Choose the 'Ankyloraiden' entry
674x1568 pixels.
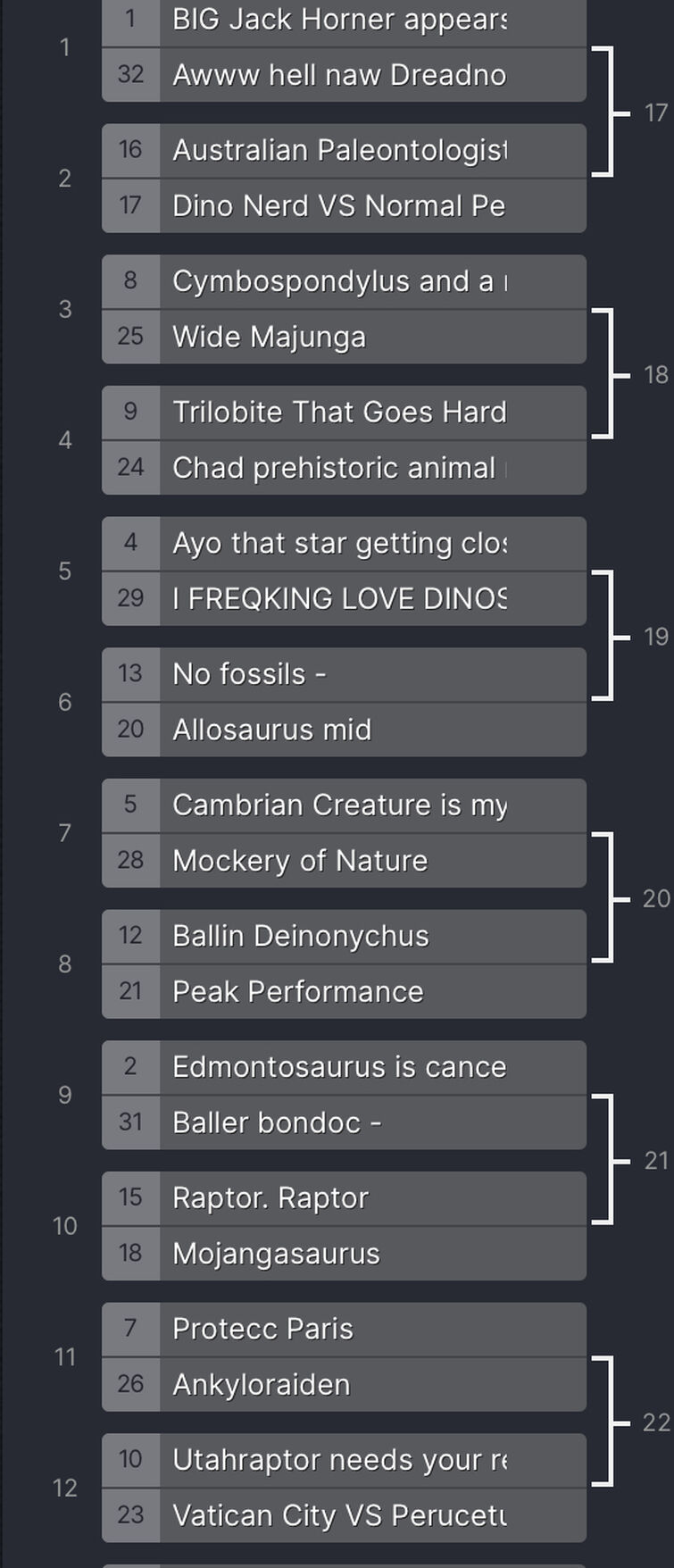(344, 1385)
